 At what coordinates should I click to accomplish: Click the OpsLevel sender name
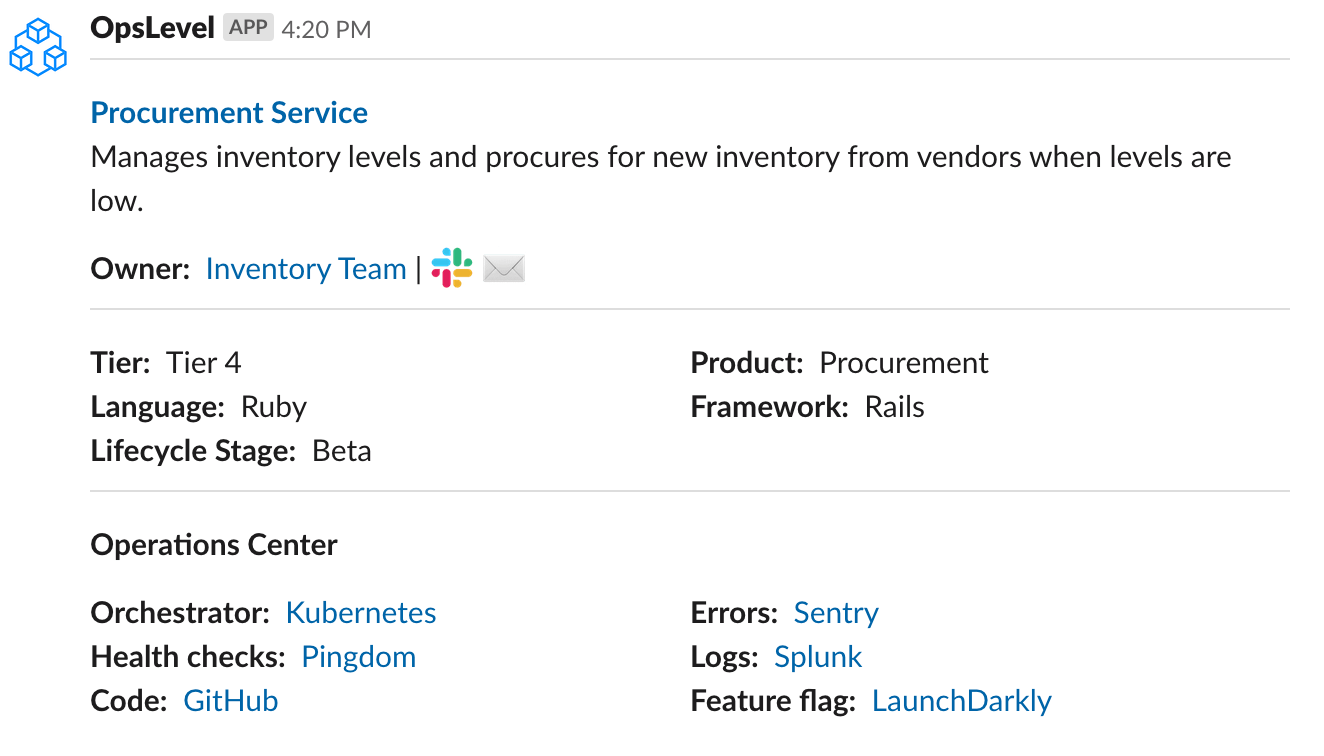click(152, 28)
